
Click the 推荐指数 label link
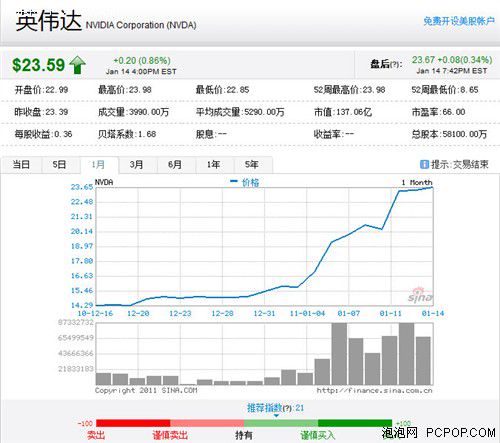265,408
